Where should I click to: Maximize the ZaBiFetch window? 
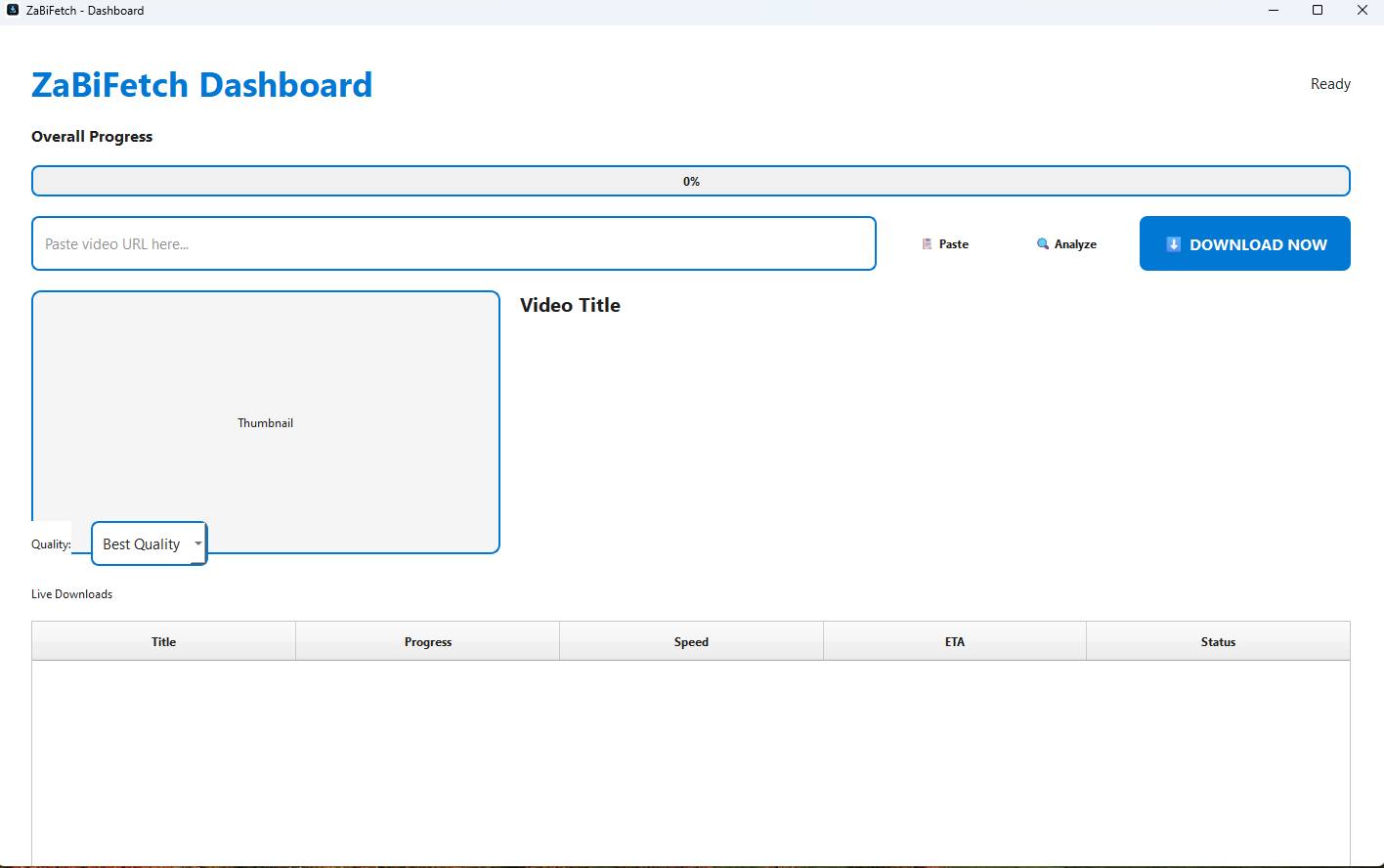(x=1318, y=11)
